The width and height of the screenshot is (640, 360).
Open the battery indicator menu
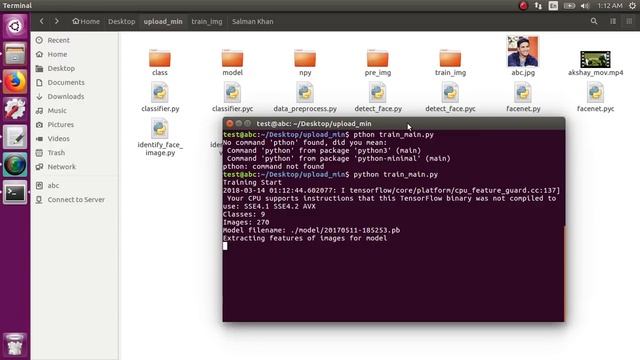click(x=569, y=6)
